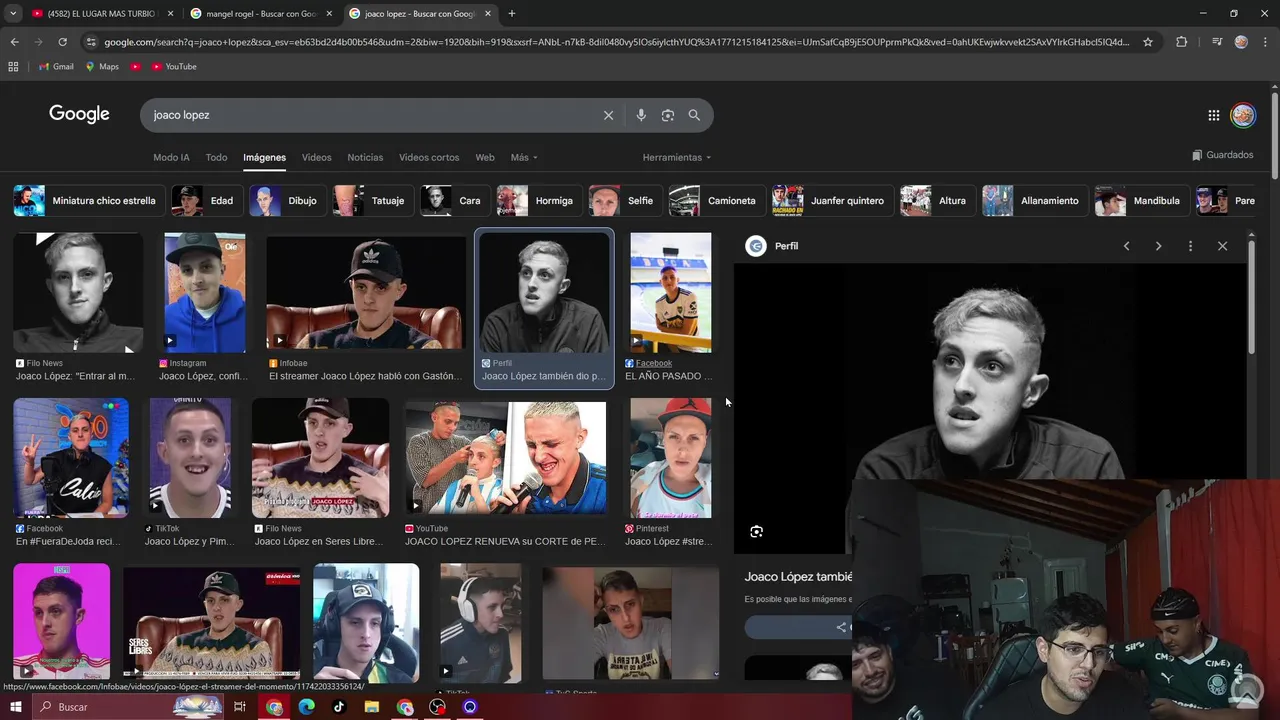Viewport: 1280px width, 720px height.
Task: Open three-dot options in image preview panel
Action: [x=1190, y=246]
